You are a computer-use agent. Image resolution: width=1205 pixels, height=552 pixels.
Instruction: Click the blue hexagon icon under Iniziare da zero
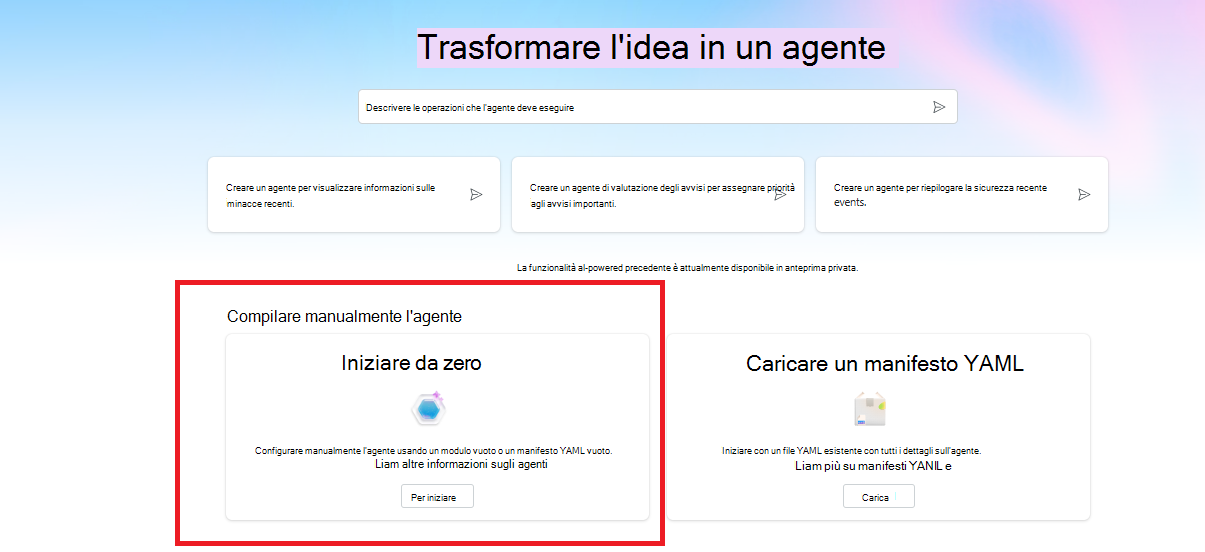coord(428,409)
